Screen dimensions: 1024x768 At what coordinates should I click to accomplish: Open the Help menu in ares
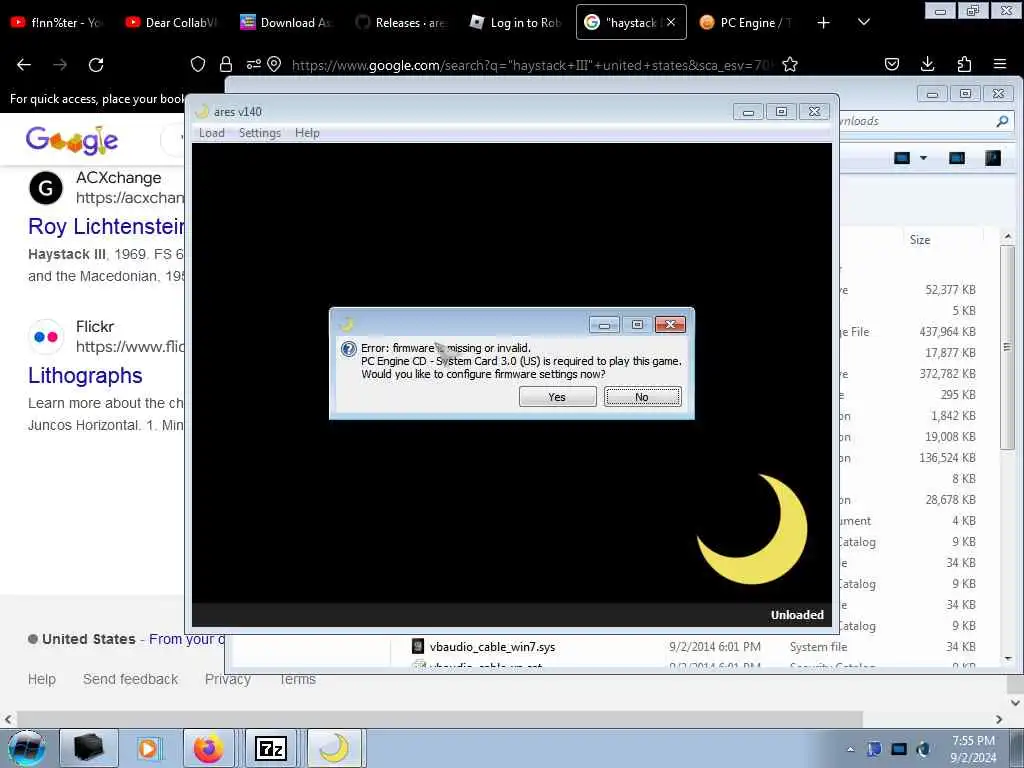pyautogui.click(x=307, y=133)
